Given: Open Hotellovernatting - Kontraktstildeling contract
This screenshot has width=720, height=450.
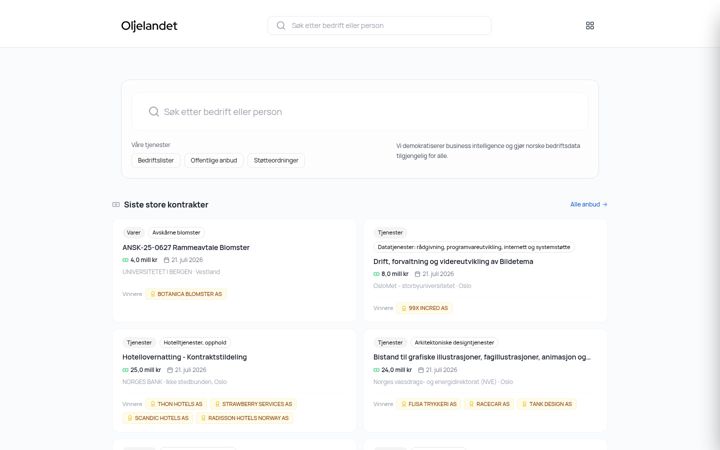Looking at the screenshot, I should point(185,357).
